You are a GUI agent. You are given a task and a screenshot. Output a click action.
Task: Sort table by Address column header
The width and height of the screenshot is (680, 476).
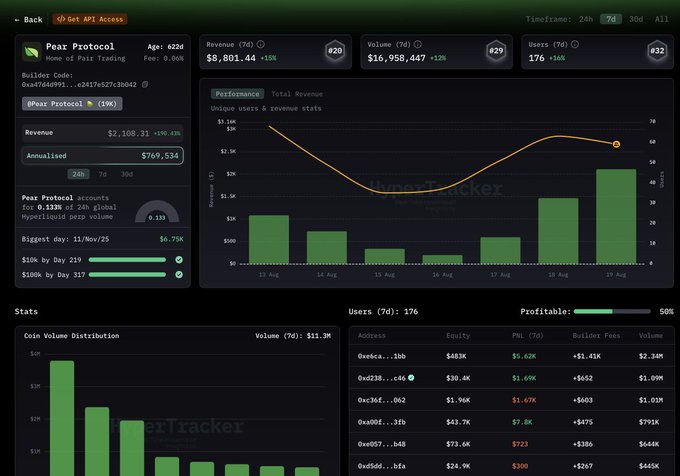[x=372, y=336]
